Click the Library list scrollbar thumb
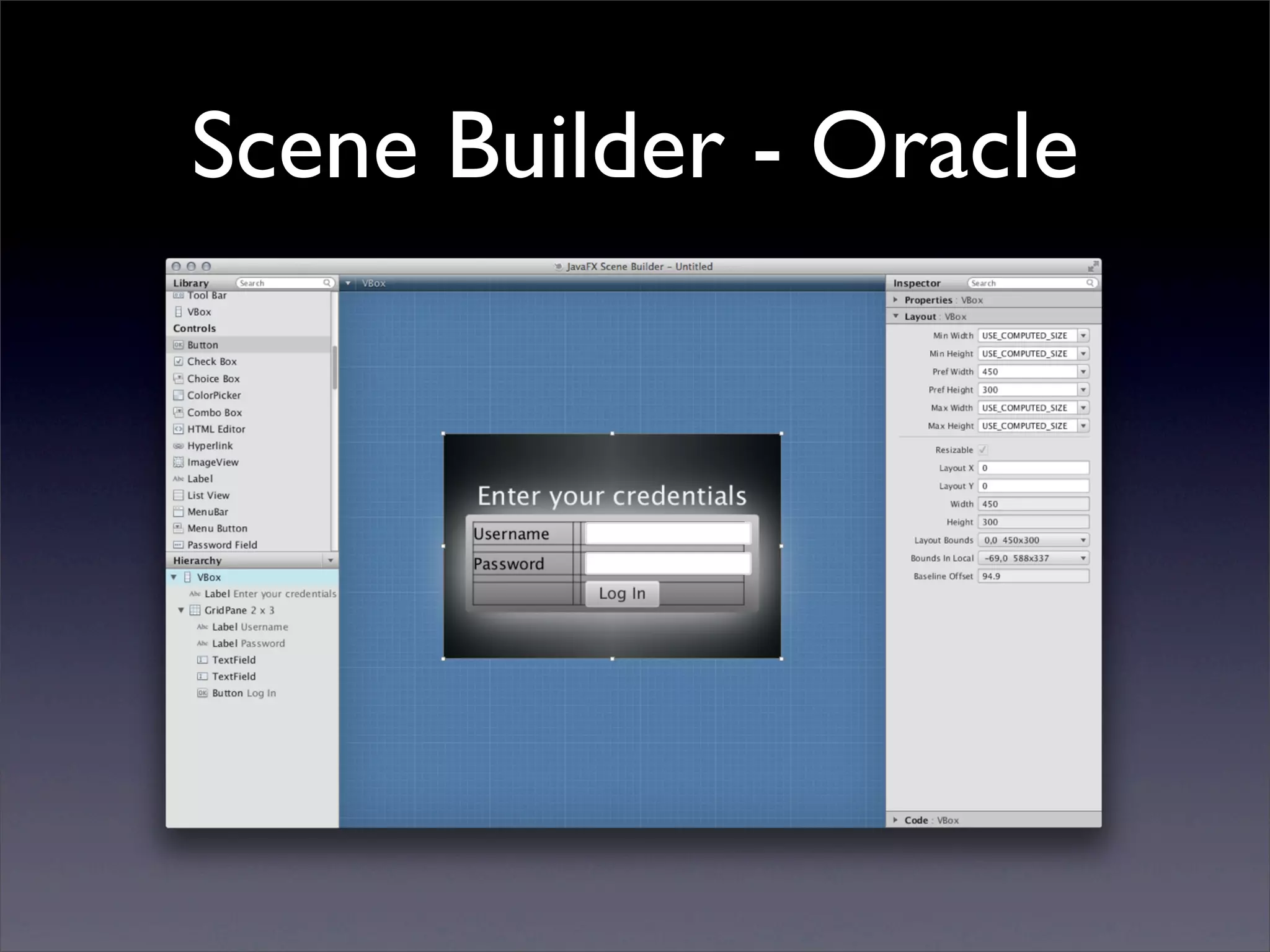1270x952 pixels. point(335,367)
